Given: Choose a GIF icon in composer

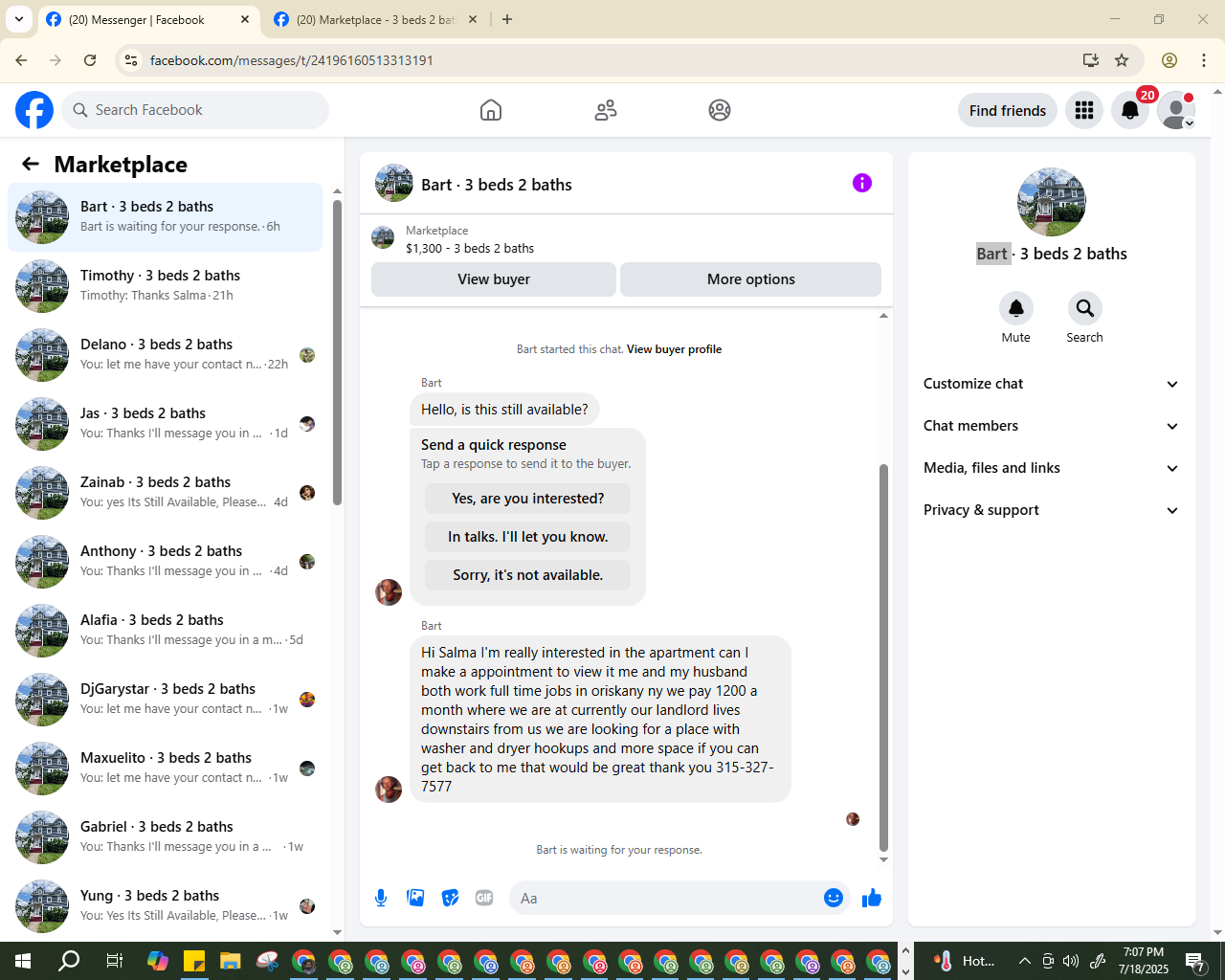Looking at the screenshot, I should (484, 898).
